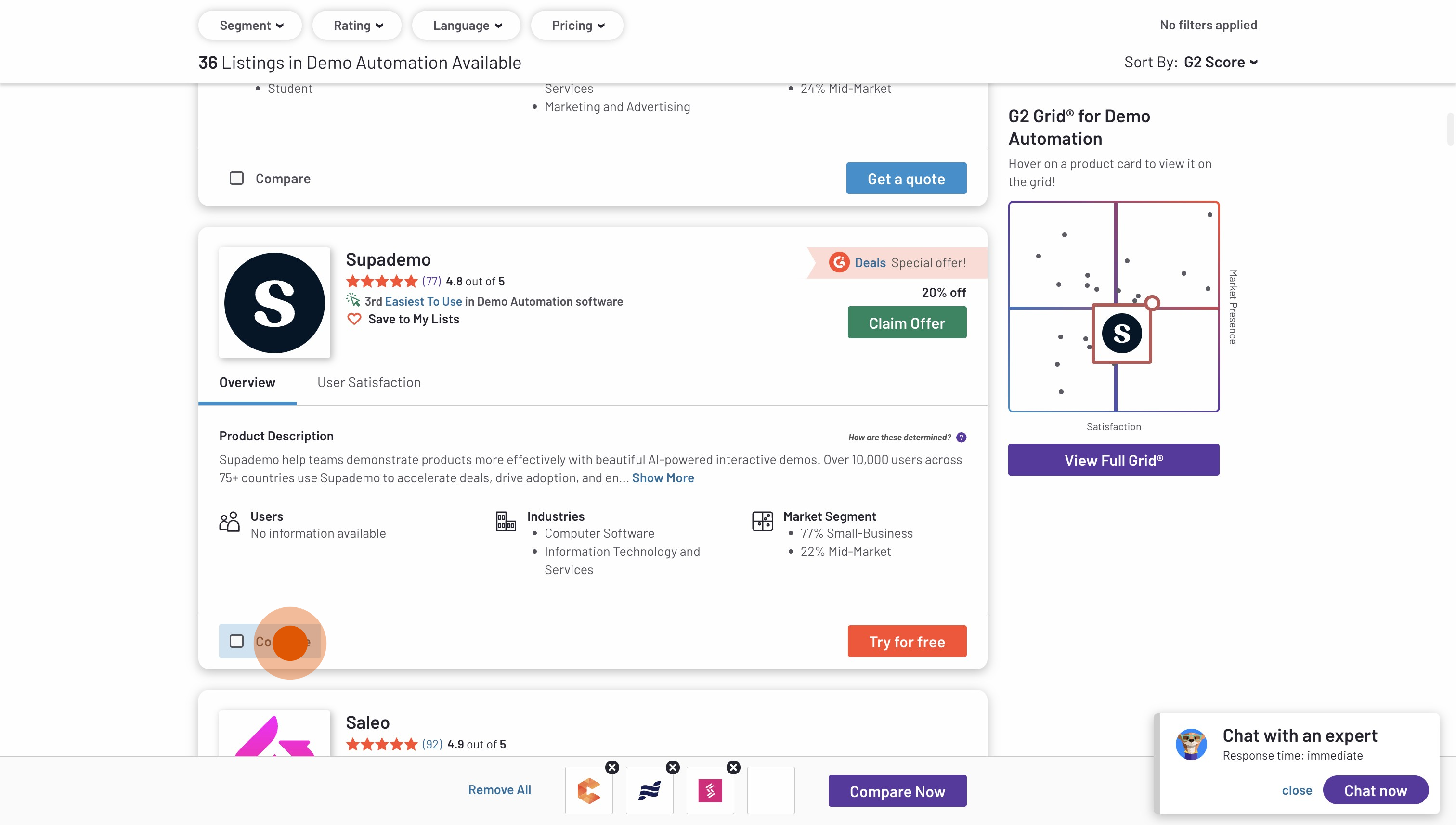Click How are these determined? text
Screen dimensions: 1456x825
pyautogui.click(x=899, y=438)
